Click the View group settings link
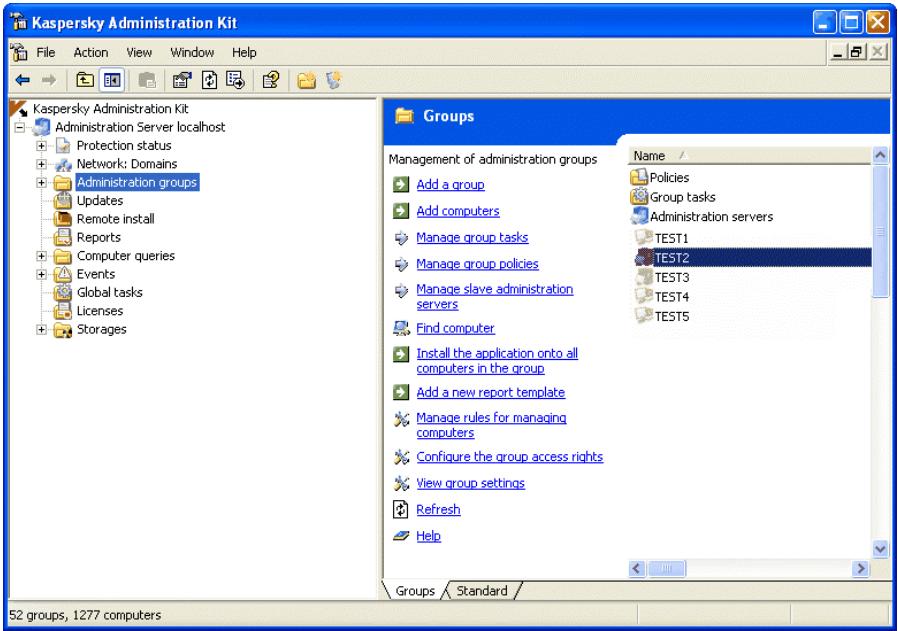 click(470, 483)
